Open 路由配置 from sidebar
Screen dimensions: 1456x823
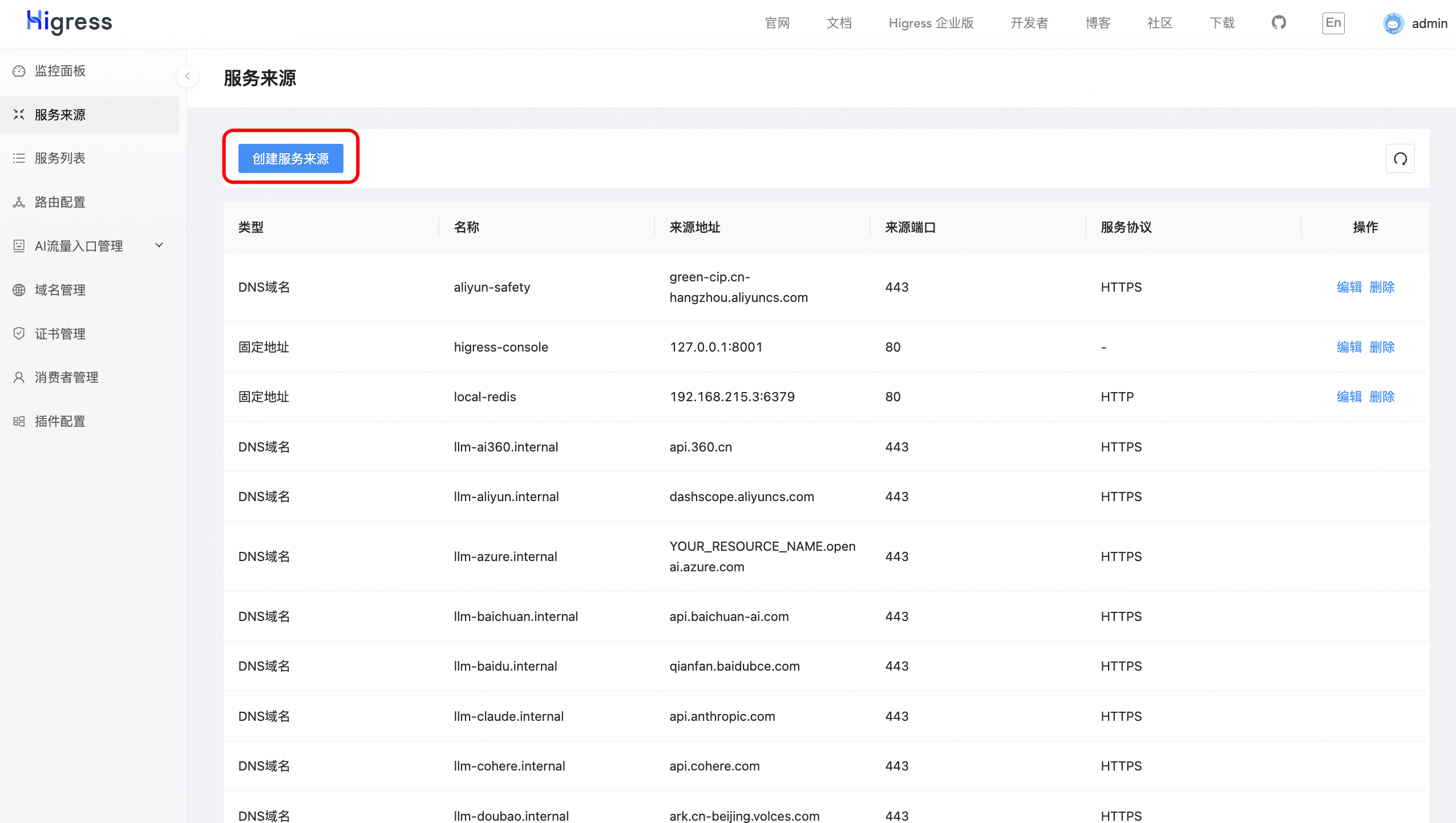(x=60, y=202)
